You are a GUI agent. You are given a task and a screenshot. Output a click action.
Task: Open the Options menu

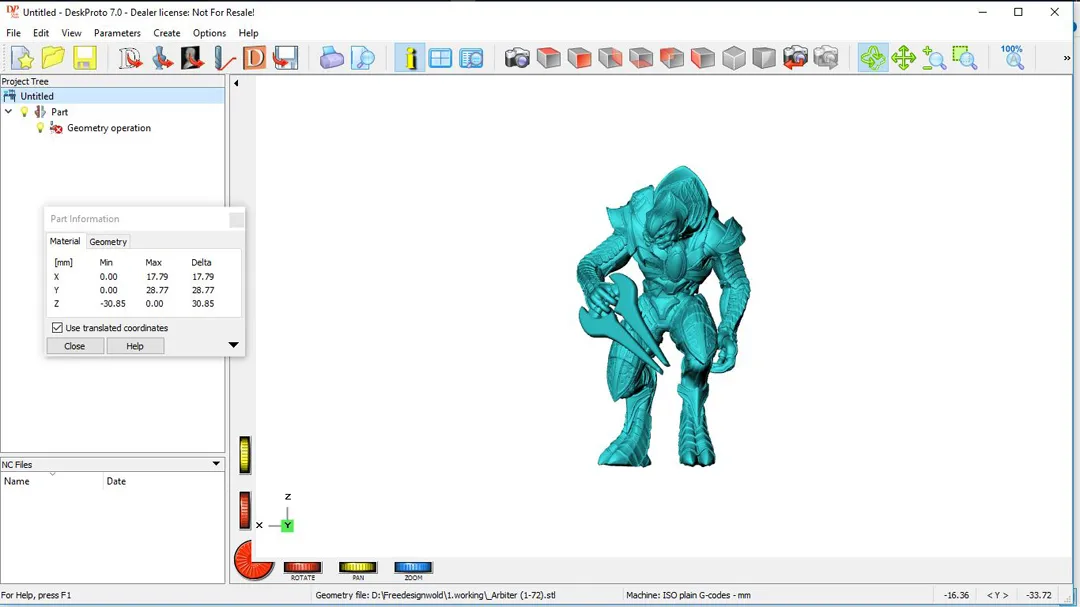click(x=209, y=33)
